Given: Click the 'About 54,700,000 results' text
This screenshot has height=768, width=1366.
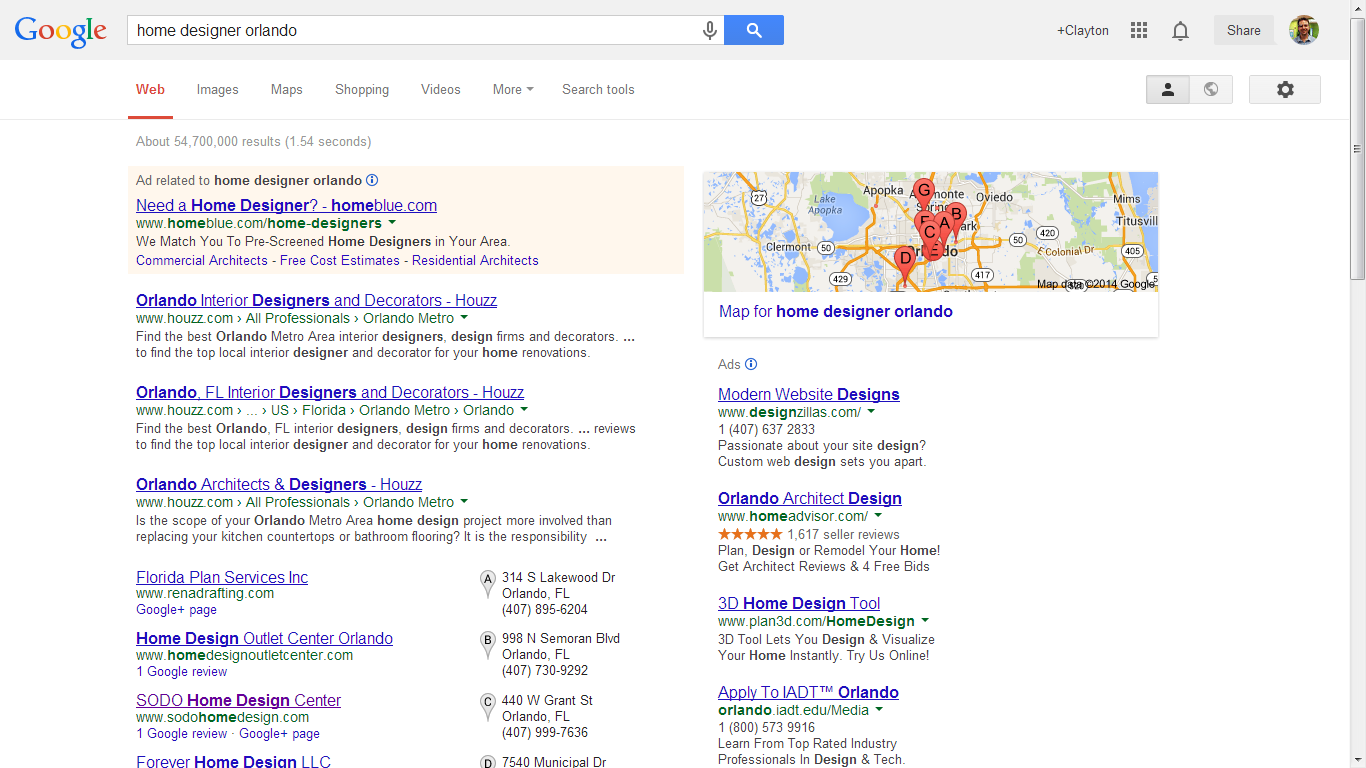Looking at the screenshot, I should tap(253, 141).
